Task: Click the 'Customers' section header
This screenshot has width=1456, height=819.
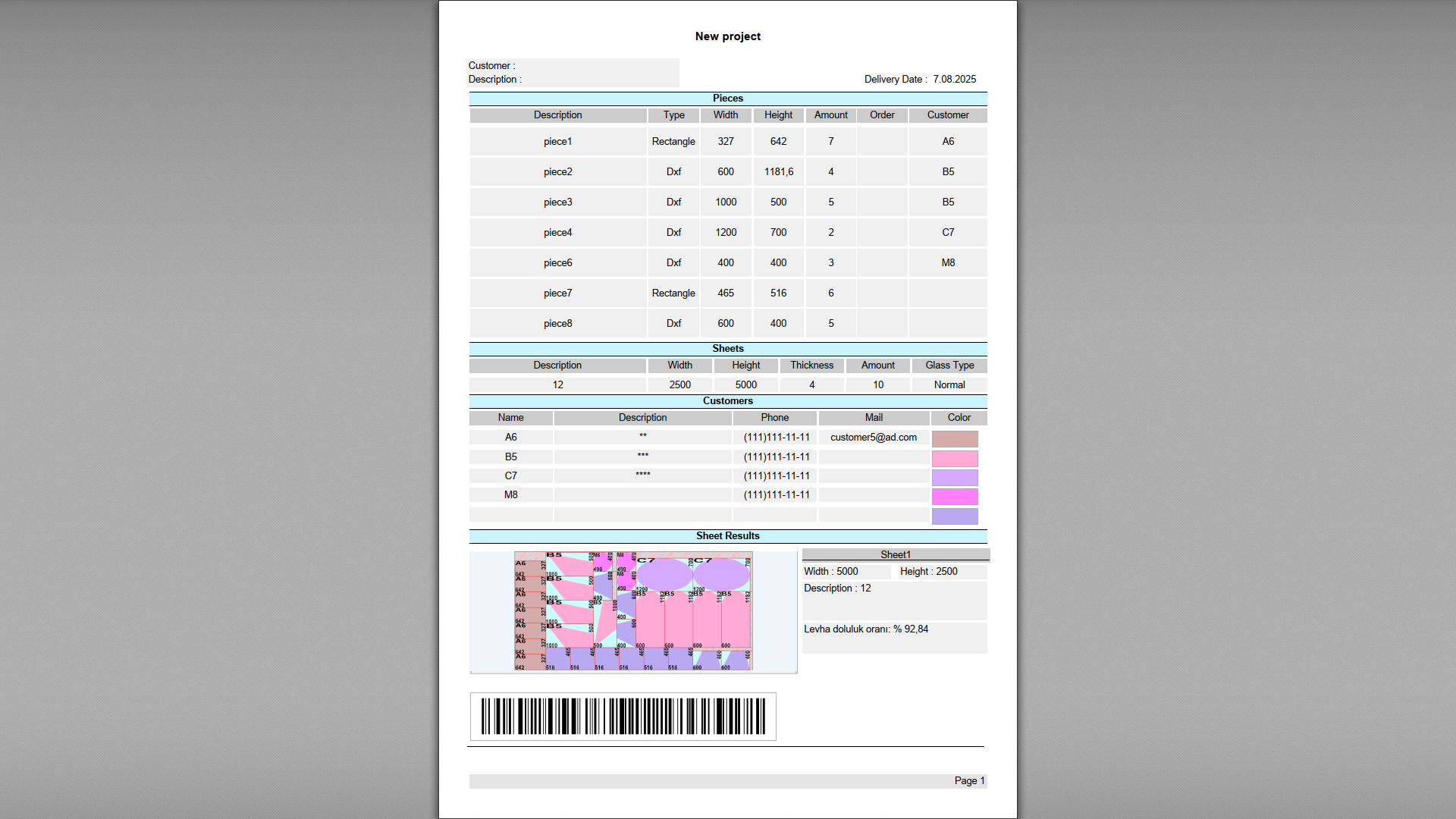Action: pyautogui.click(x=728, y=401)
